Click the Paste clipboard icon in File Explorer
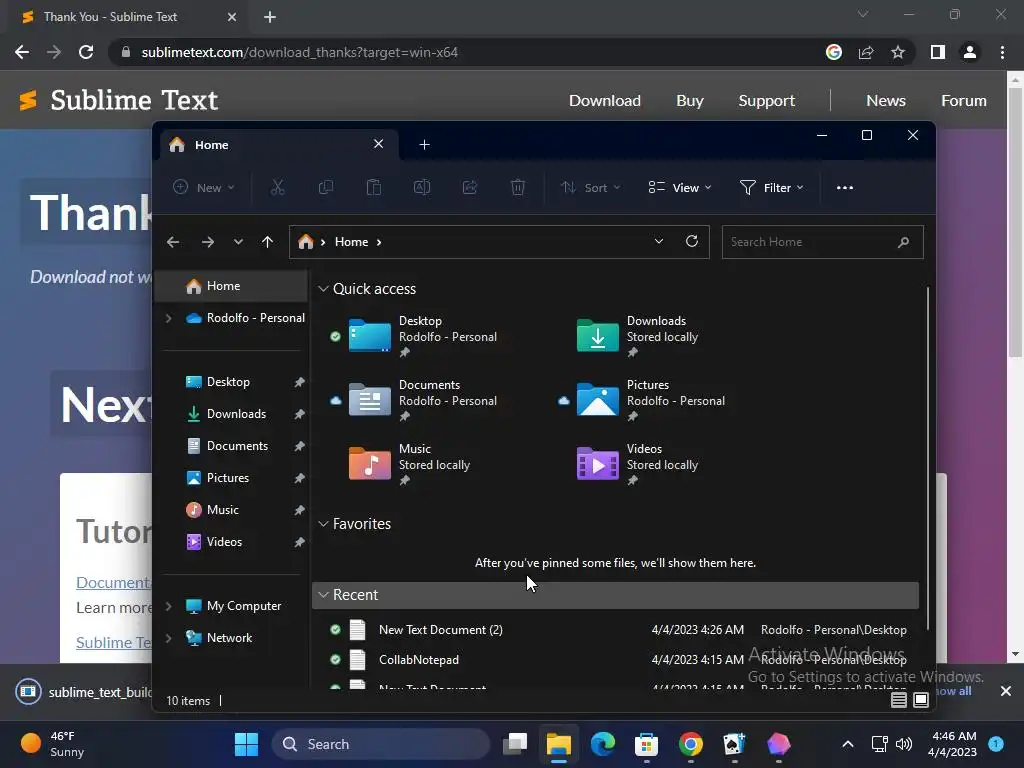This screenshot has height=768, width=1024. (374, 187)
